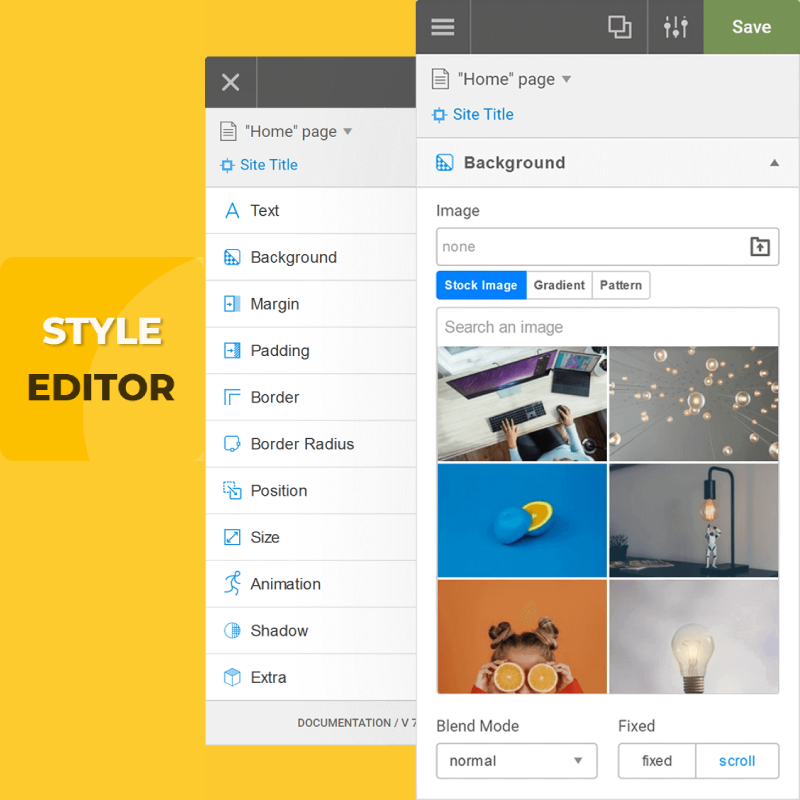800x800 pixels.
Task: Click the overlapping pages icon near Save
Action: point(620,27)
